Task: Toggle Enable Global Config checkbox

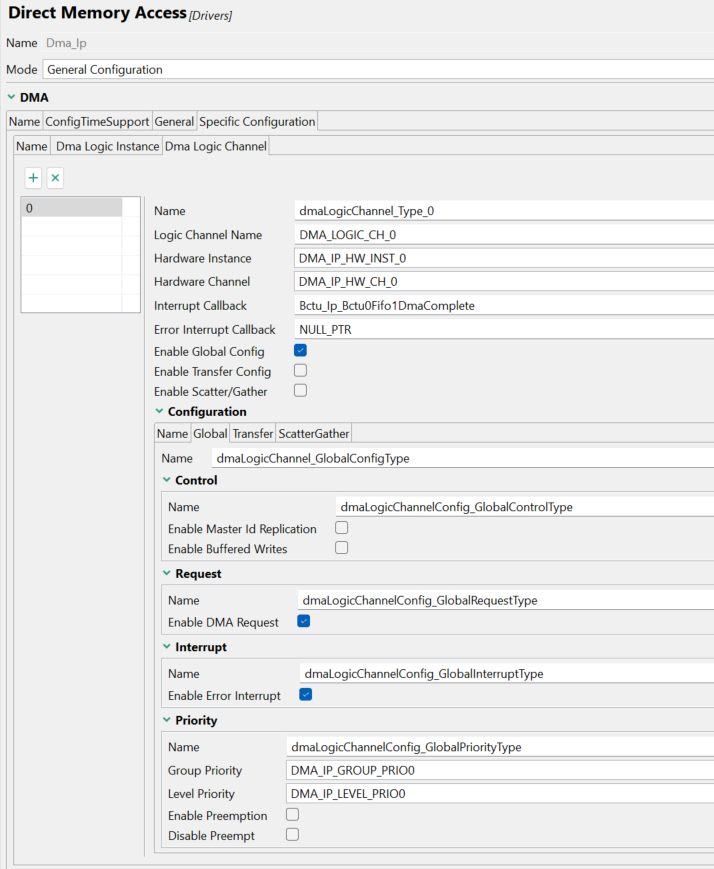Action: (300, 351)
